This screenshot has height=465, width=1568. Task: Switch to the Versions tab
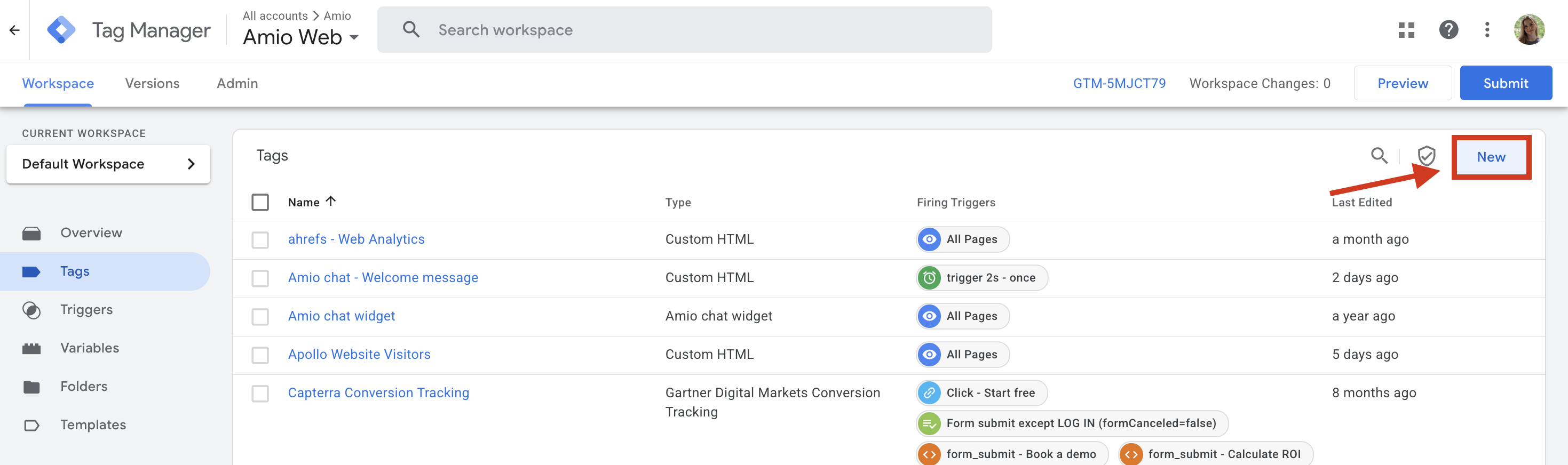point(152,83)
